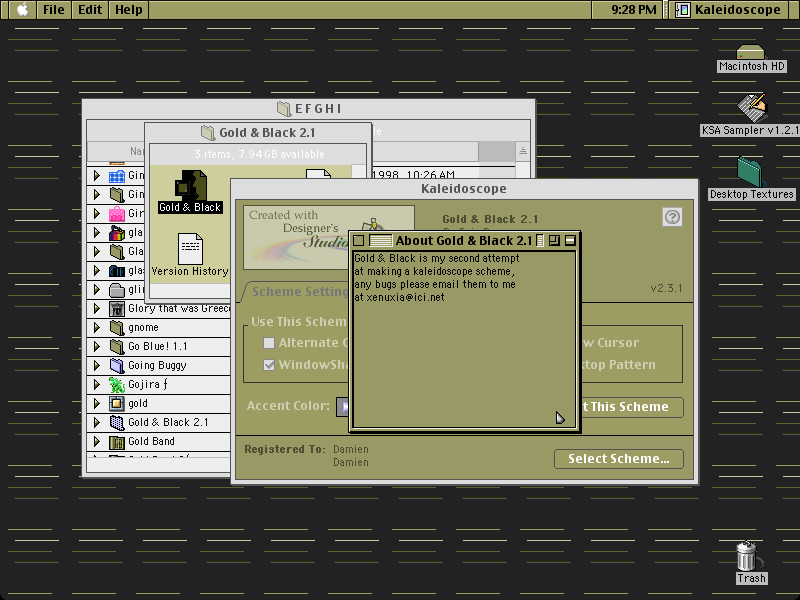
Task: Expand the gnome folder row
Action: click(96, 328)
